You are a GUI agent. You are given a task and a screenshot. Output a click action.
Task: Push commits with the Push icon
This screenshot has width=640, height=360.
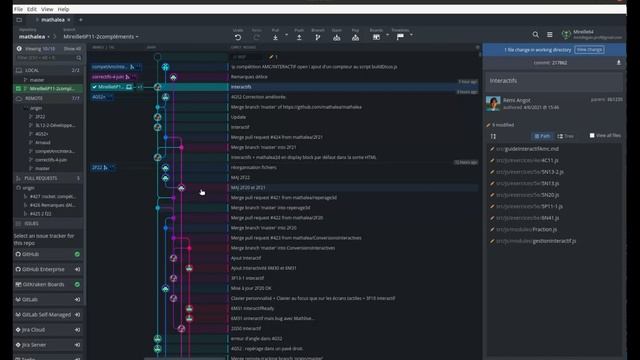pyautogui.click(x=299, y=37)
